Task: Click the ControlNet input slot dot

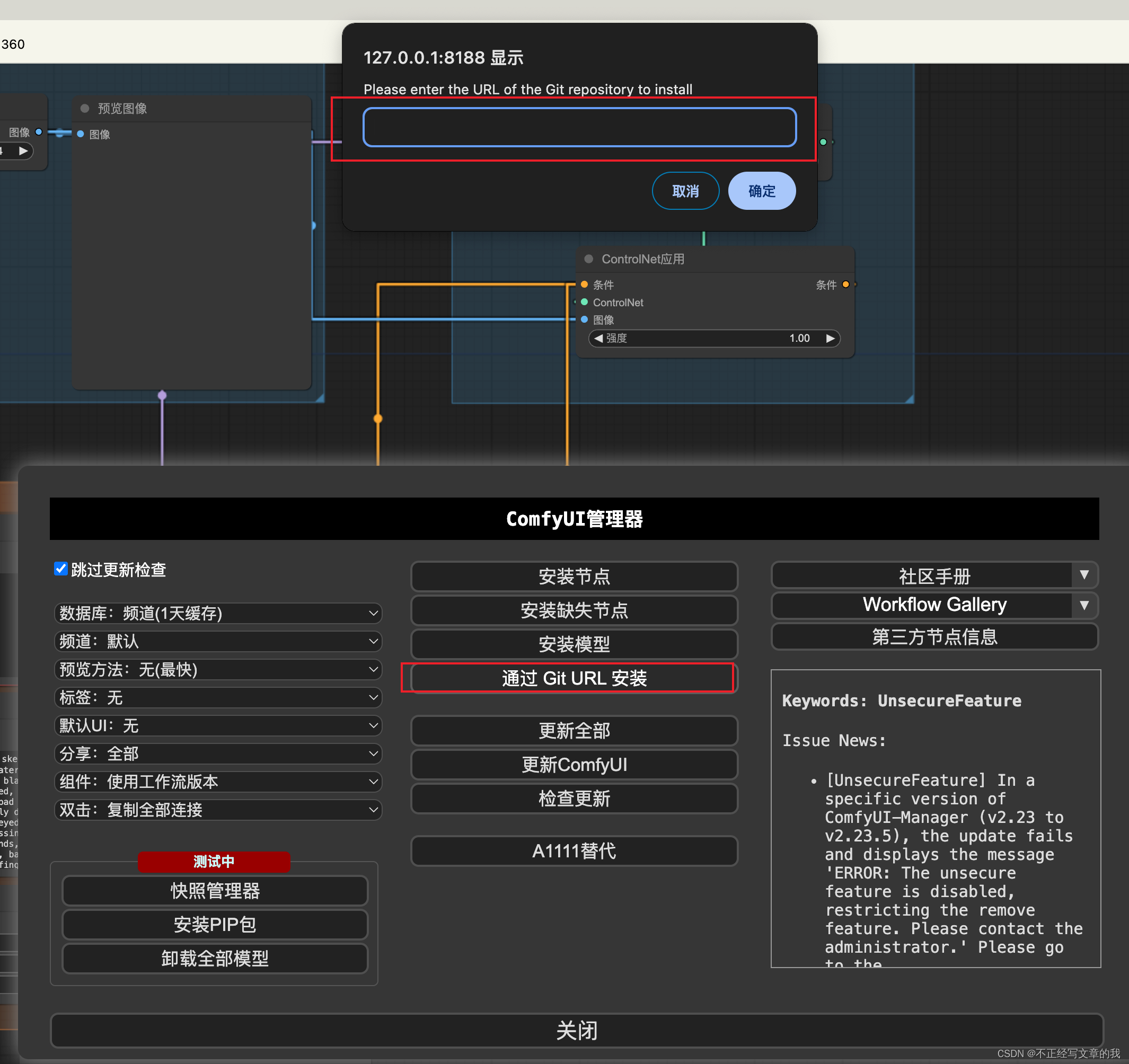Action: [584, 302]
